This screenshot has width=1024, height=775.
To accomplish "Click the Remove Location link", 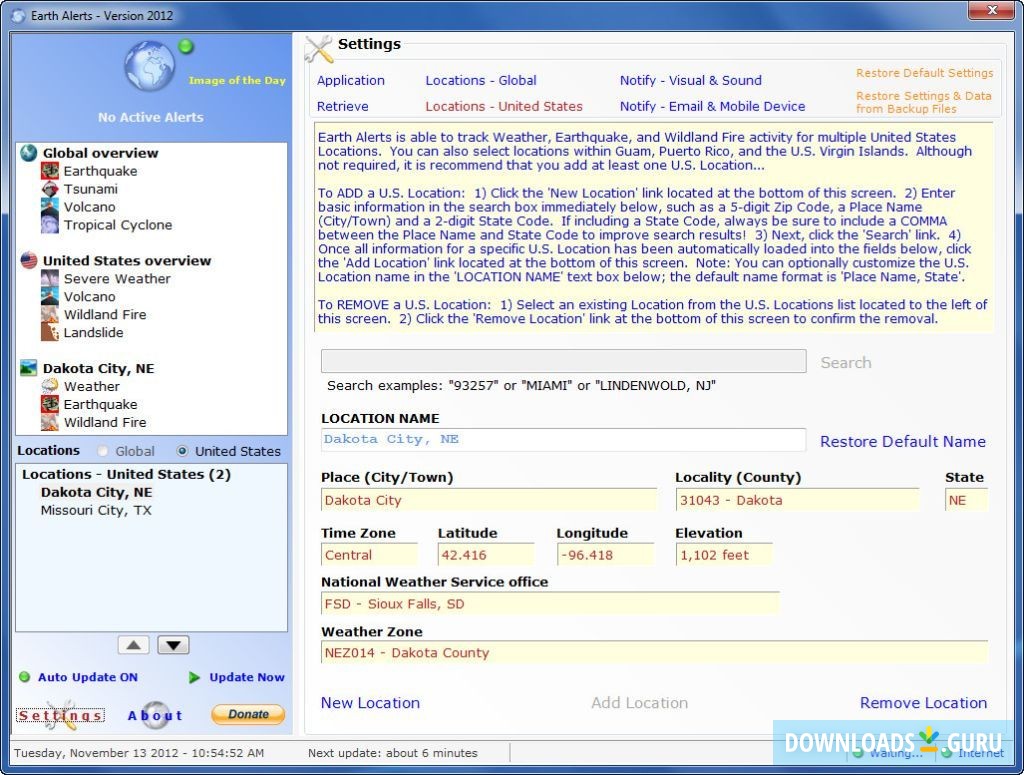I will tap(923, 703).
